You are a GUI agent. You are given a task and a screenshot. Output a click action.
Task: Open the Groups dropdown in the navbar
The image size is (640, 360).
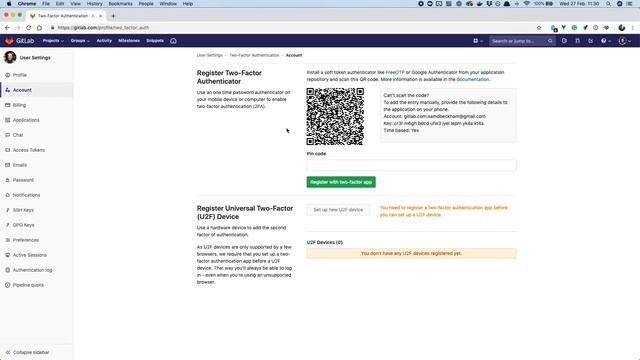(80, 41)
